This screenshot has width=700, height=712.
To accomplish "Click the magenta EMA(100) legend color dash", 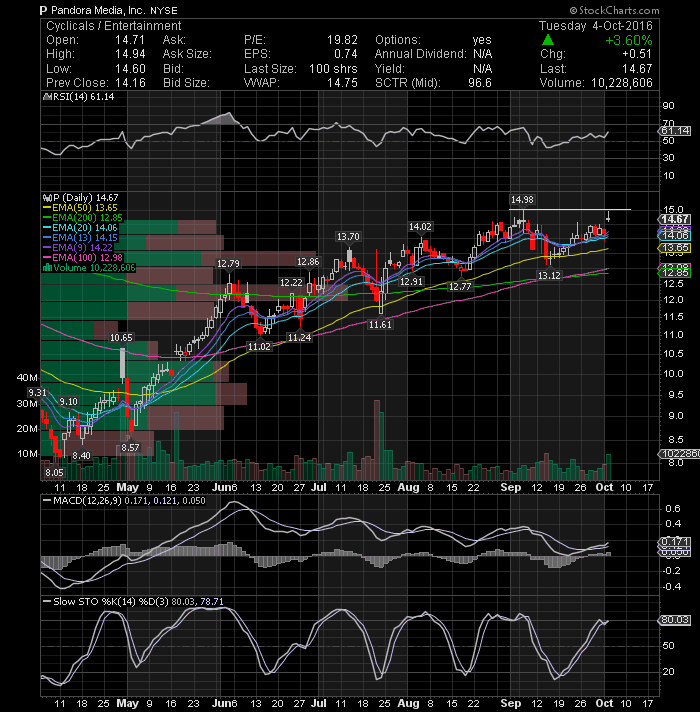I will 47,257.
